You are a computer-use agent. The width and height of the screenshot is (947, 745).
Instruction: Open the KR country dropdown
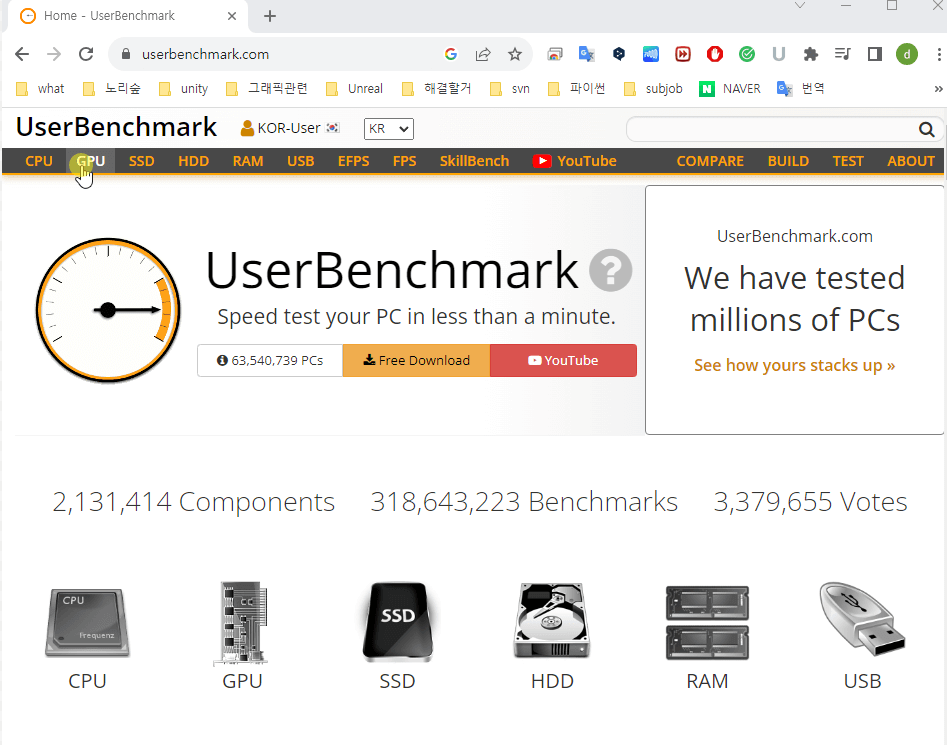pyautogui.click(x=388, y=129)
